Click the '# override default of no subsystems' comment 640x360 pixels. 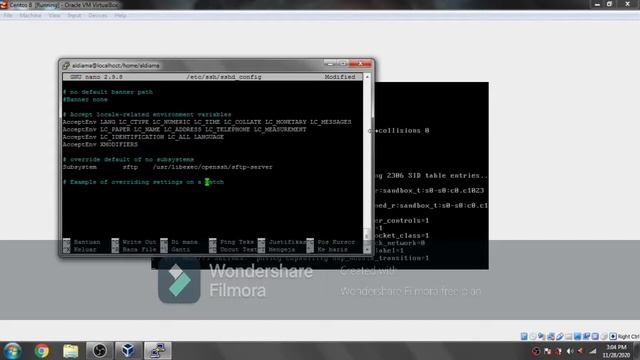(x=128, y=160)
